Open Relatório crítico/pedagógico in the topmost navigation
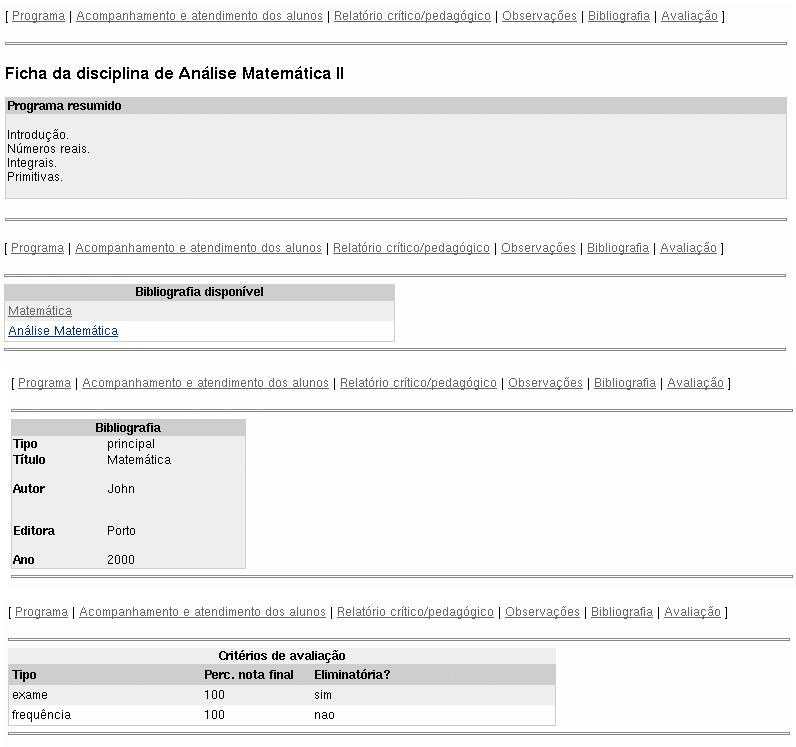Viewport: 796px width, 747px height. 412,16
